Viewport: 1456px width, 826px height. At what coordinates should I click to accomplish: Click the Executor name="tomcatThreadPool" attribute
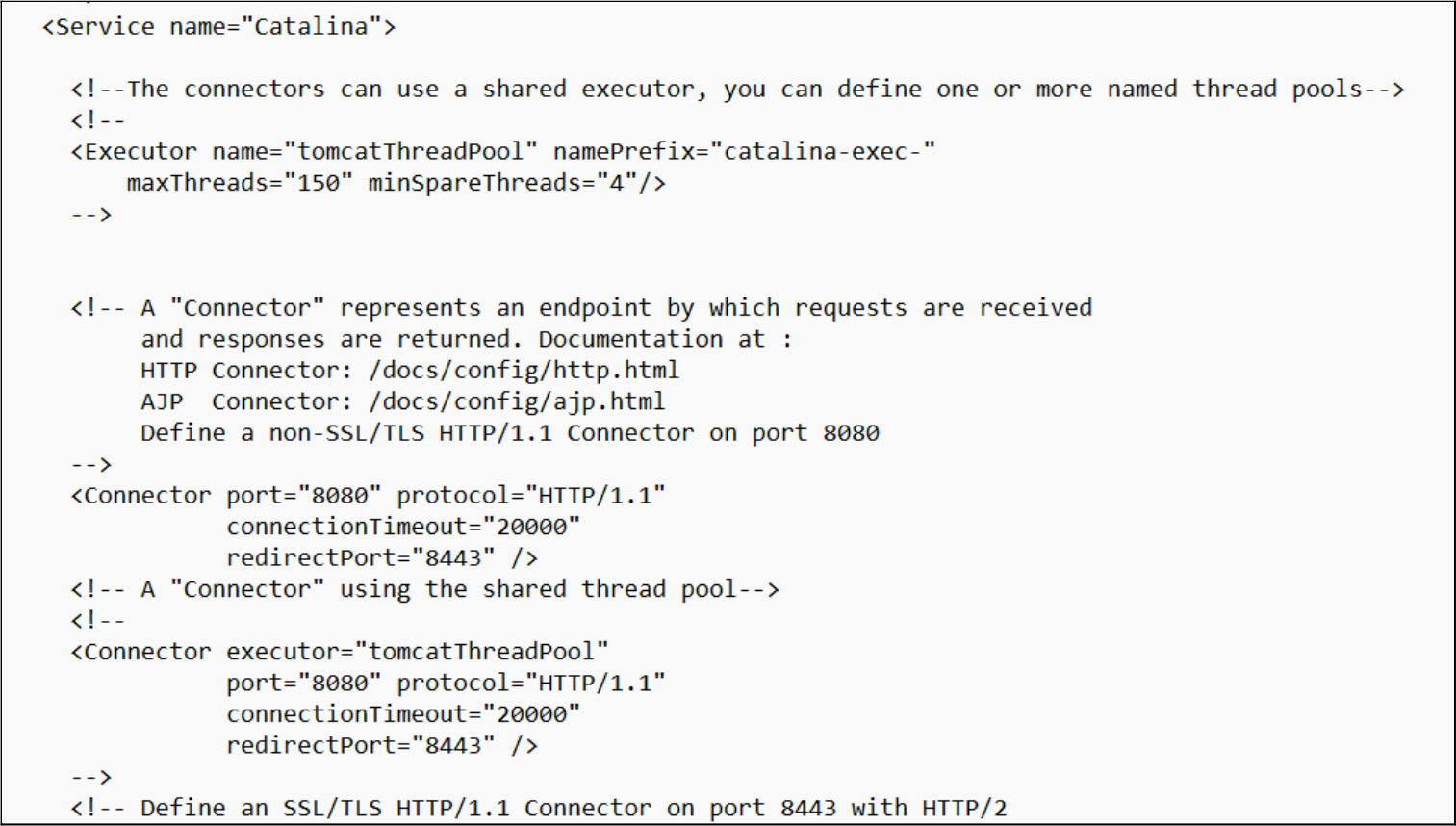pos(374,152)
